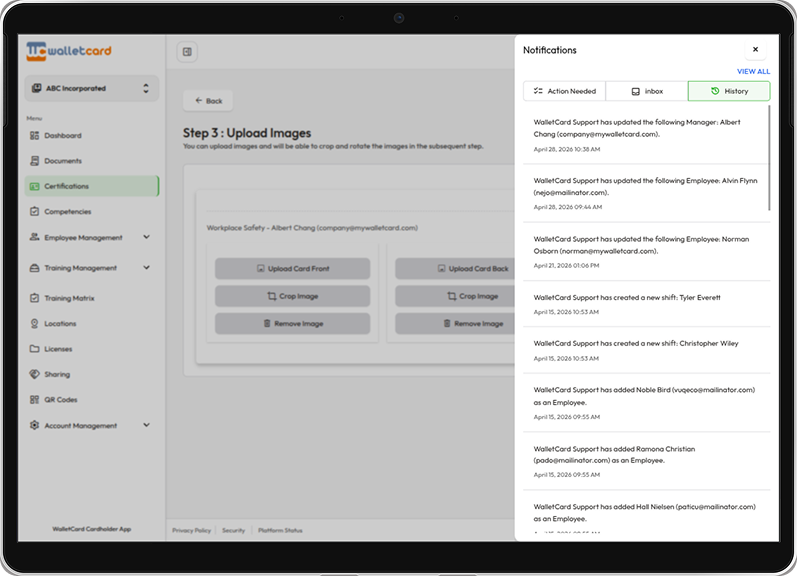Viewport: 797px width, 576px height.
Task: Click the Step 3 : Upload Images heading
Action: (x=247, y=133)
